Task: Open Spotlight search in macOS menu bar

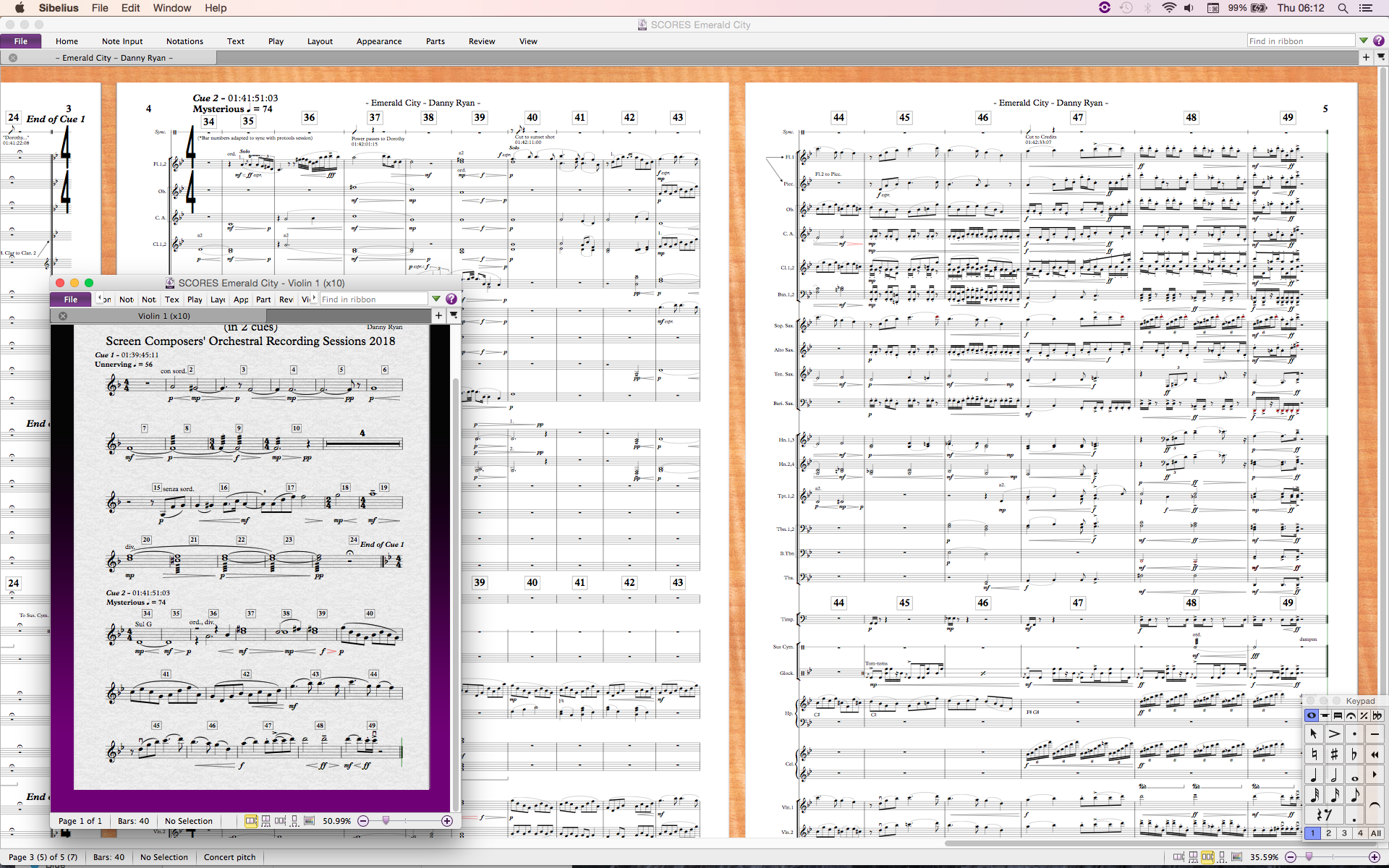Action: 1343,8
